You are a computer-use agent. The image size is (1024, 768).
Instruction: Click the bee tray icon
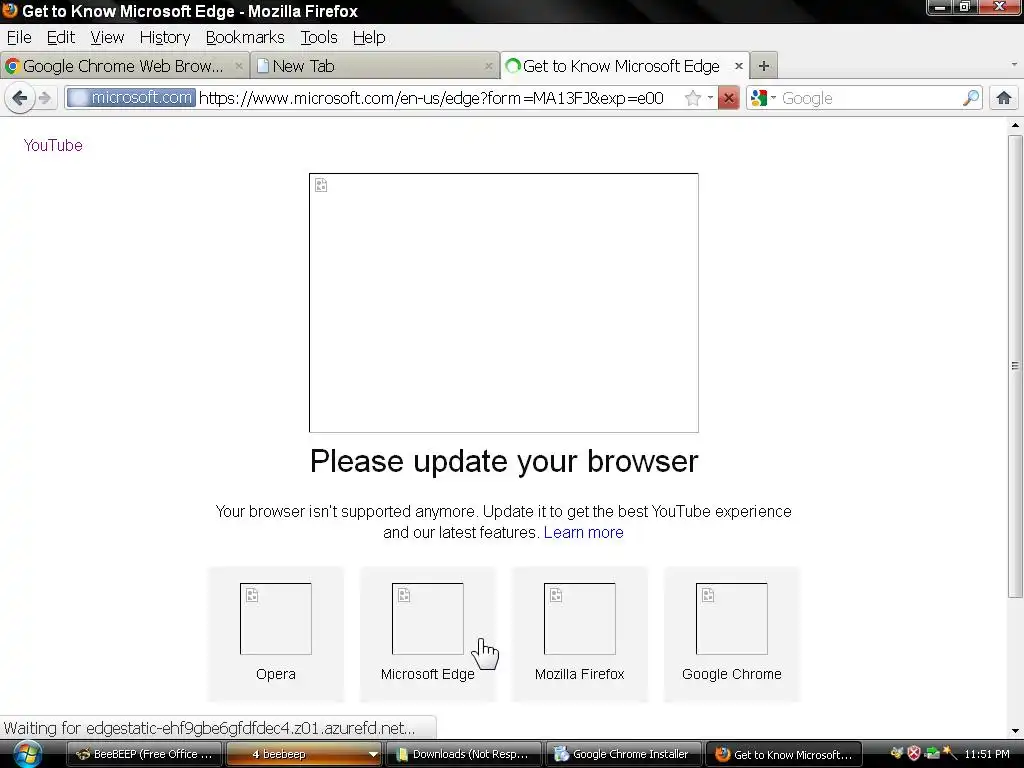896,754
